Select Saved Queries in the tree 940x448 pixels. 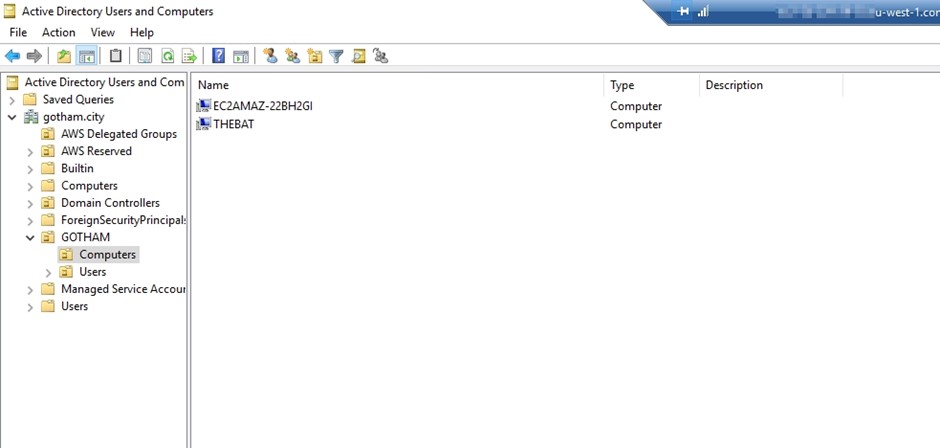pos(78,100)
